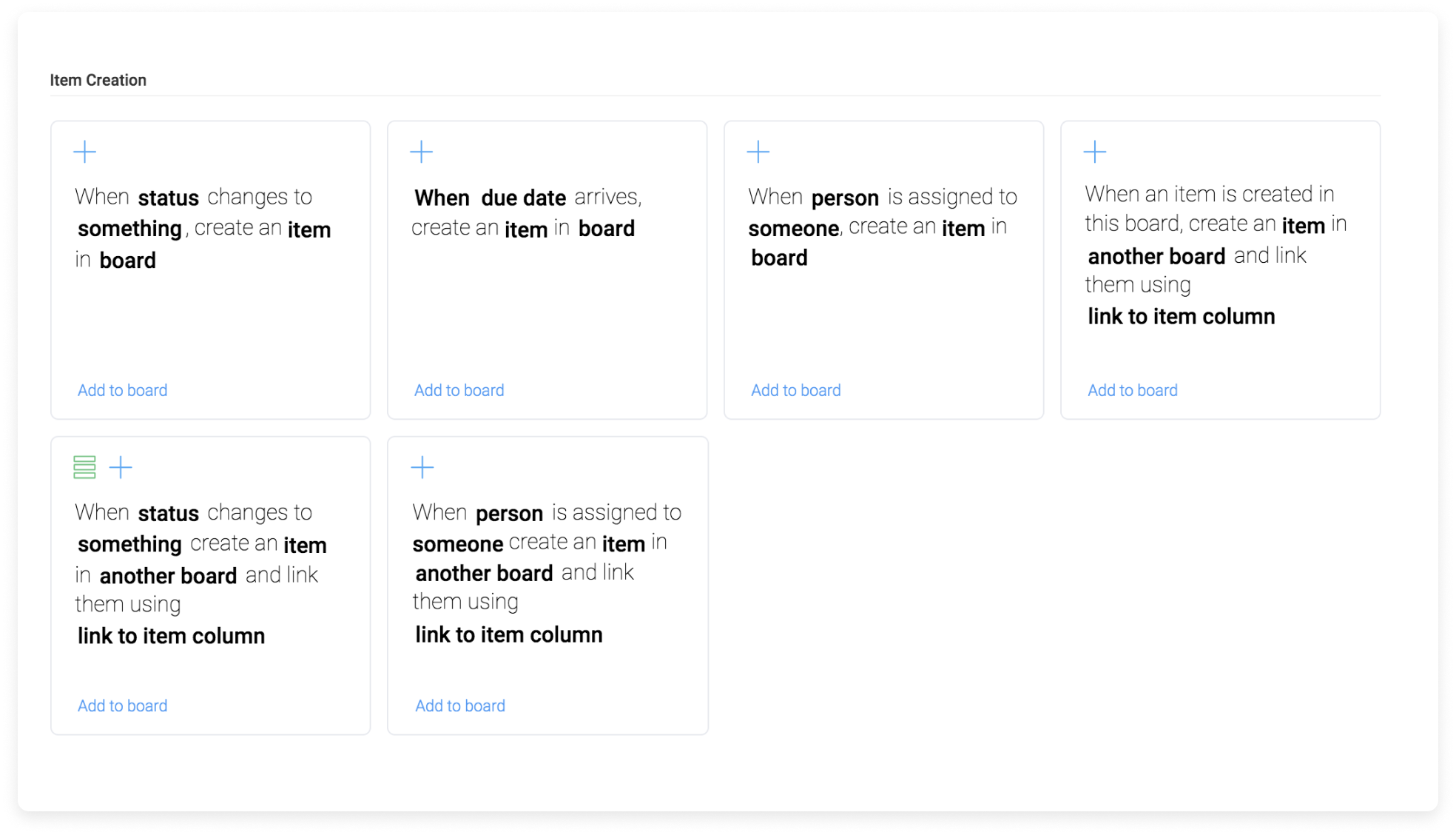Screen dimensions: 1456x835
Task: Add the due date arrives recipe to board
Action: click(459, 390)
